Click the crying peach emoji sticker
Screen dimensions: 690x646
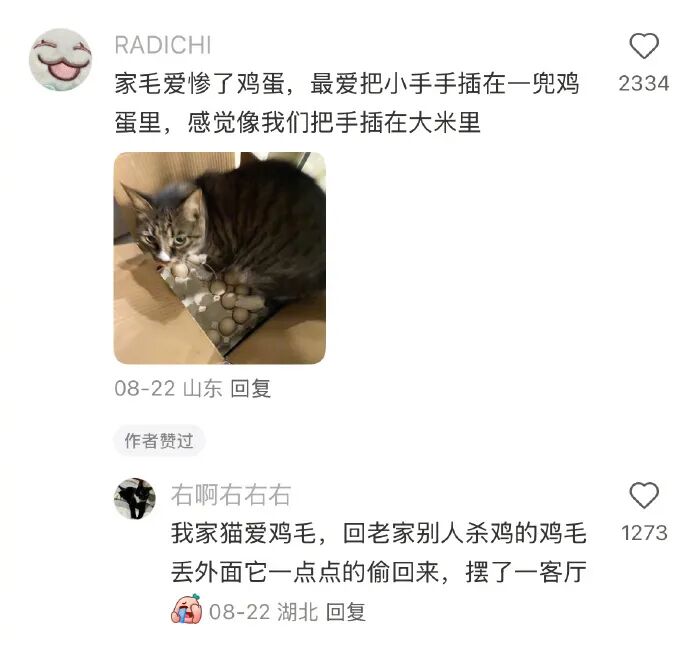tap(187, 609)
